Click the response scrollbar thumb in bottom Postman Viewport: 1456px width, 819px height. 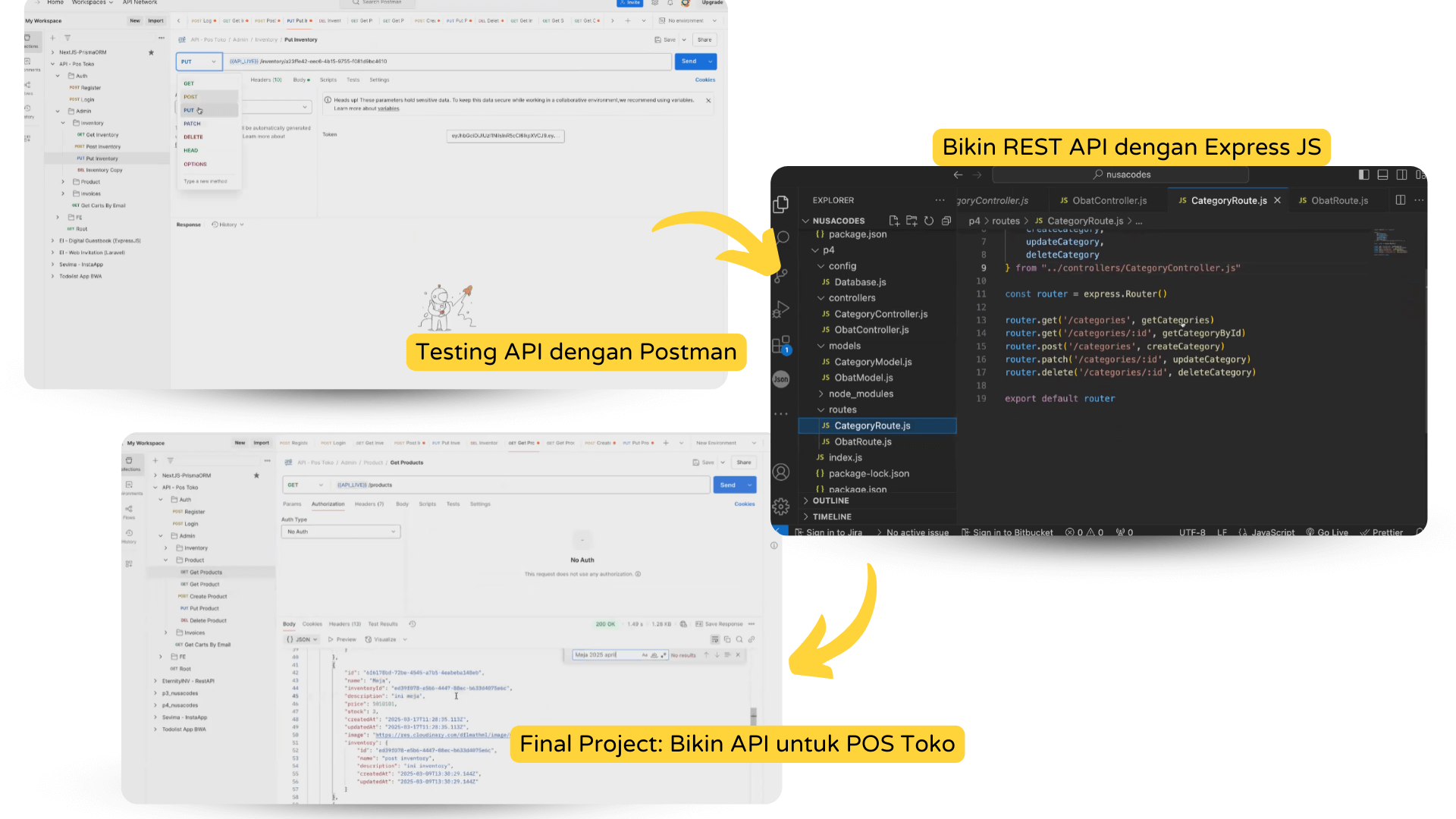pyautogui.click(x=753, y=716)
